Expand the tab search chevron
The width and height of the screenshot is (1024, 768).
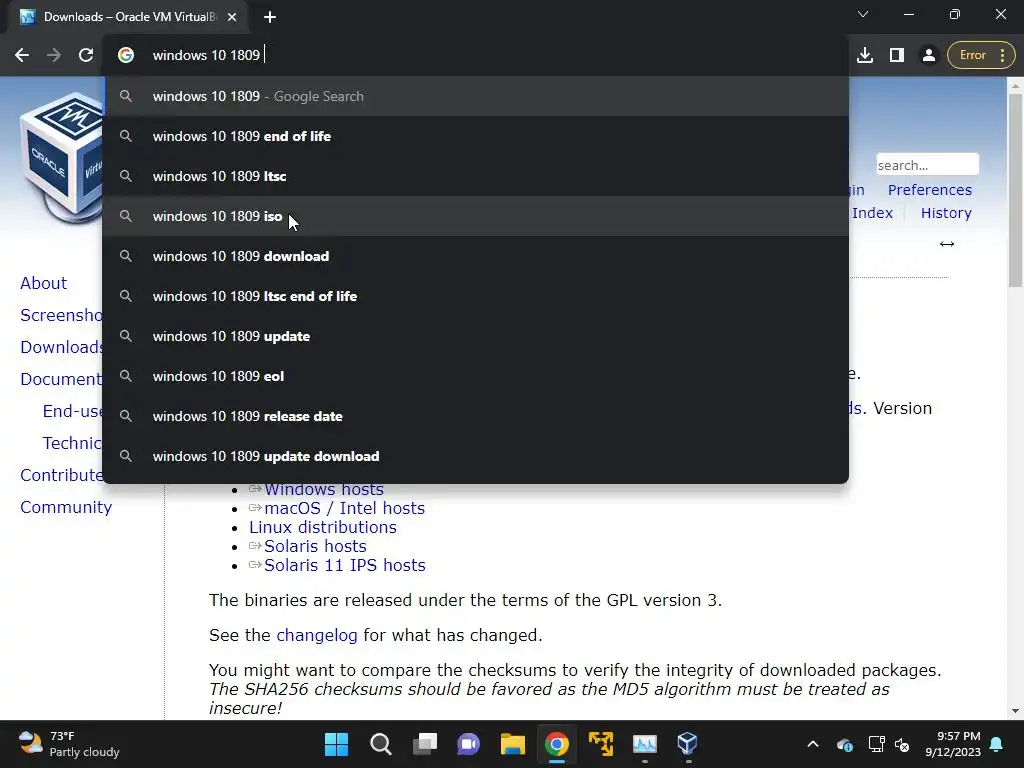pos(863,14)
